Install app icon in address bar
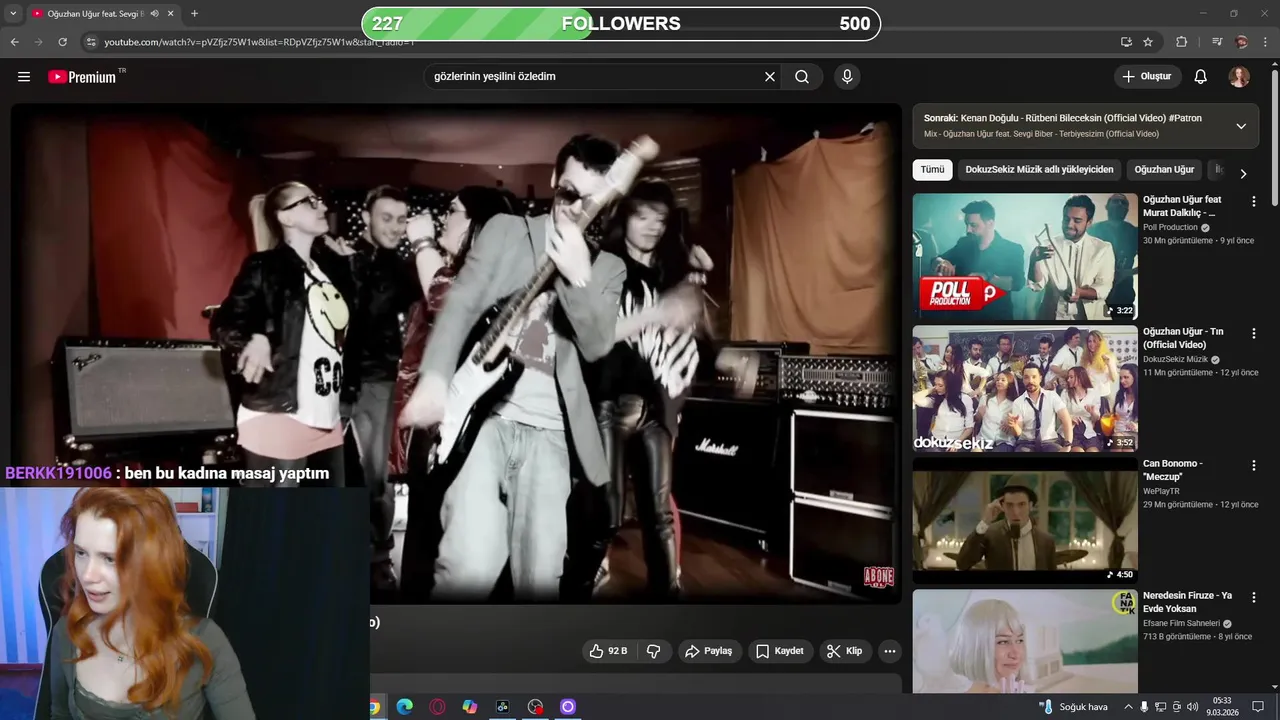This screenshot has height=720, width=1280. pyautogui.click(x=1126, y=42)
